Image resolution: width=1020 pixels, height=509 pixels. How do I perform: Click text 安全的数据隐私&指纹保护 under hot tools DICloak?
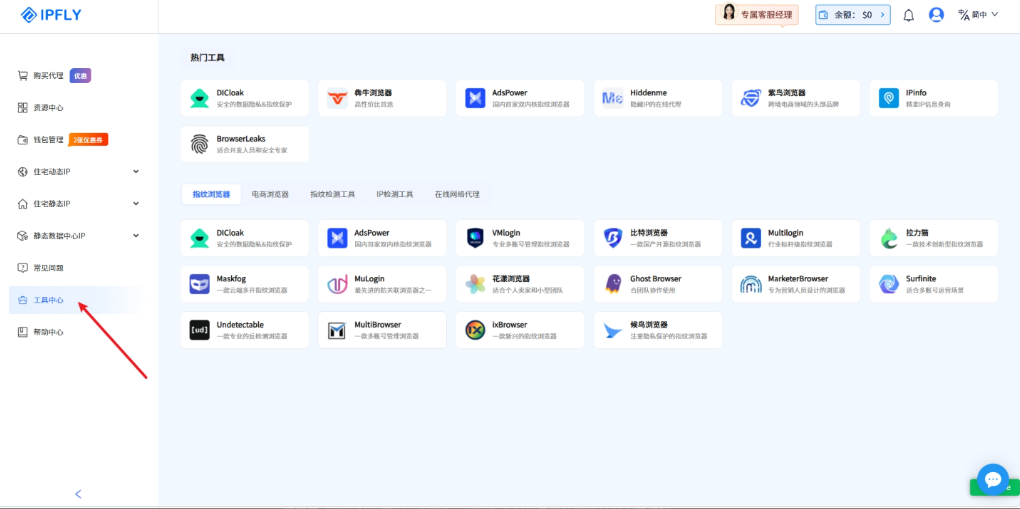tap(254, 104)
